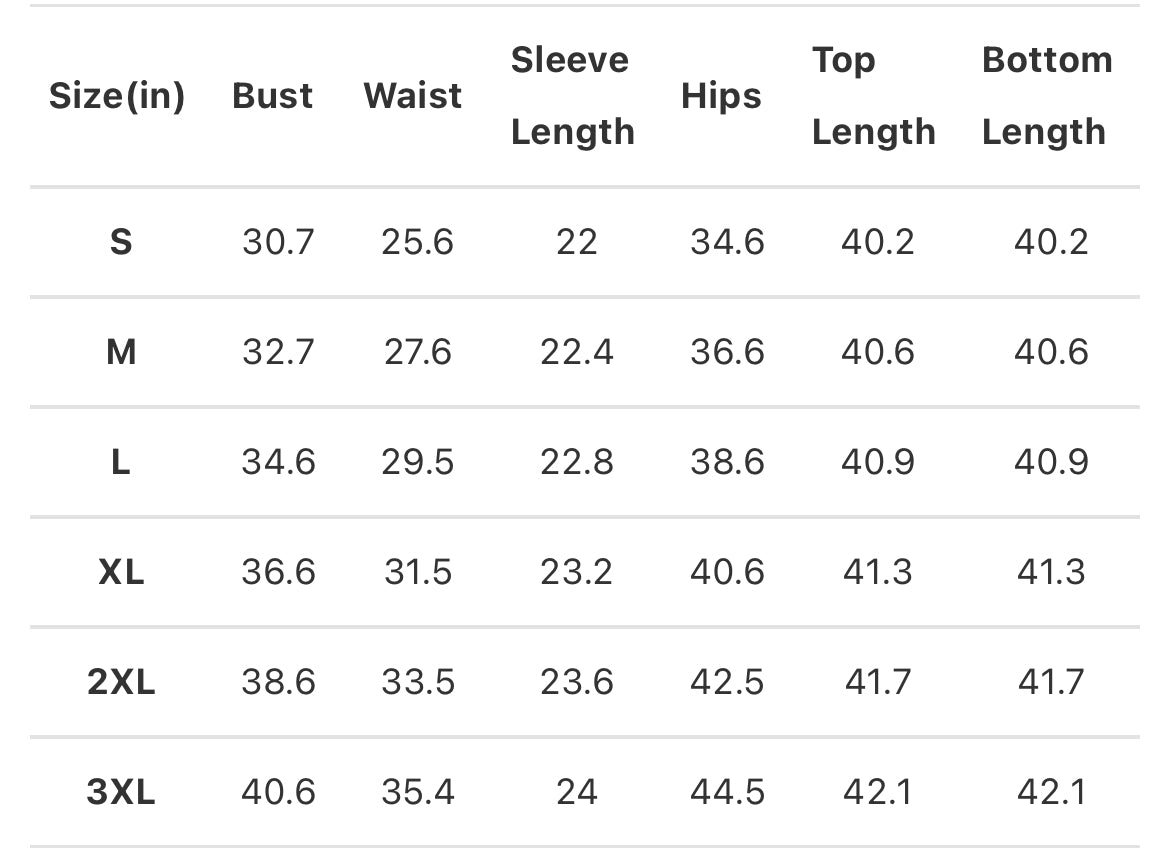
Task: Select the 3XL bottom length value 42.1
Action: click(x=1051, y=792)
